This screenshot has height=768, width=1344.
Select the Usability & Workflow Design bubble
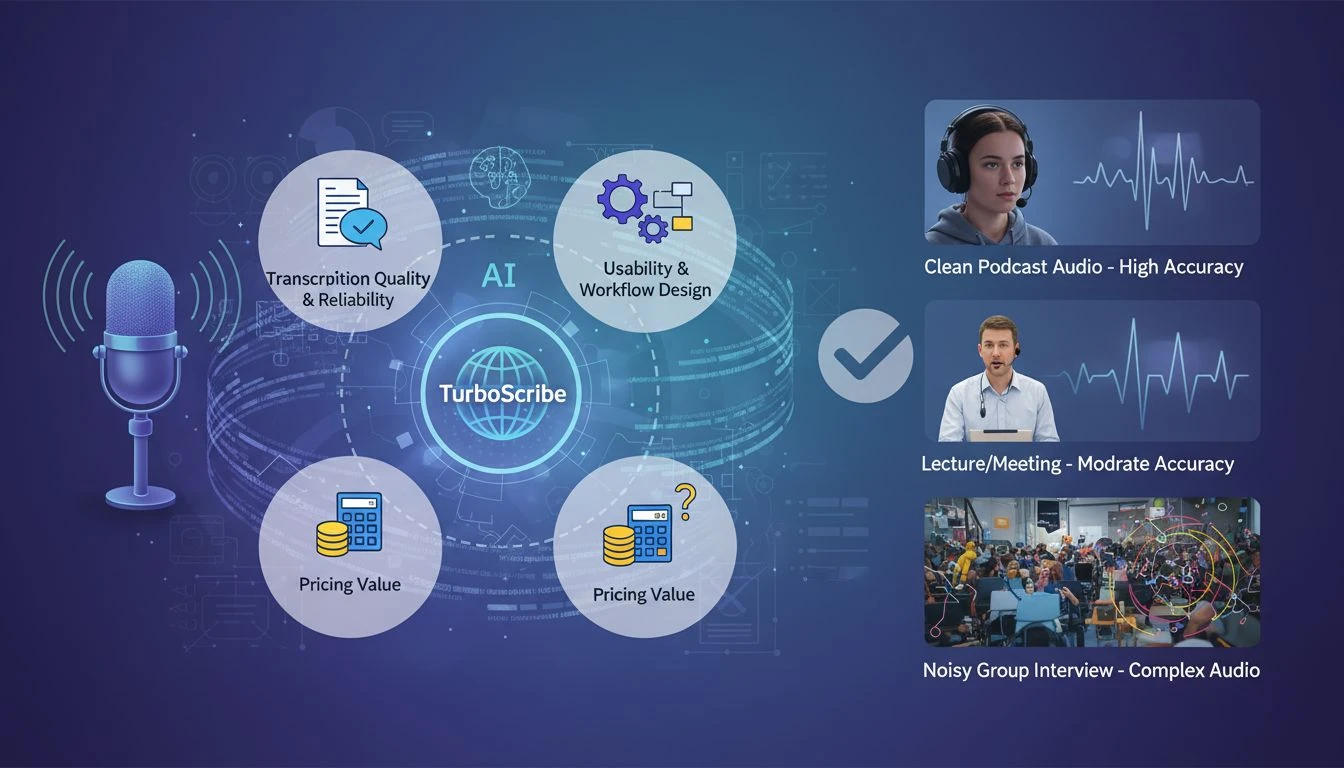[x=645, y=241]
